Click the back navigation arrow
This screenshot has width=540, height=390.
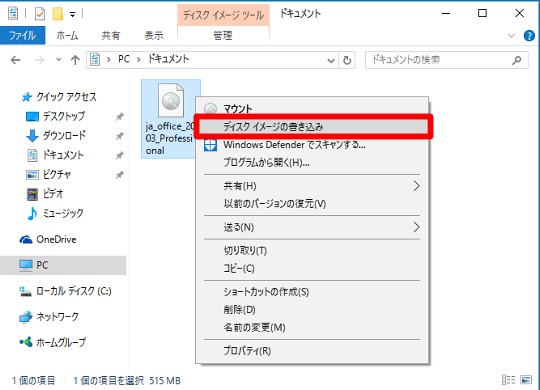tap(15, 60)
